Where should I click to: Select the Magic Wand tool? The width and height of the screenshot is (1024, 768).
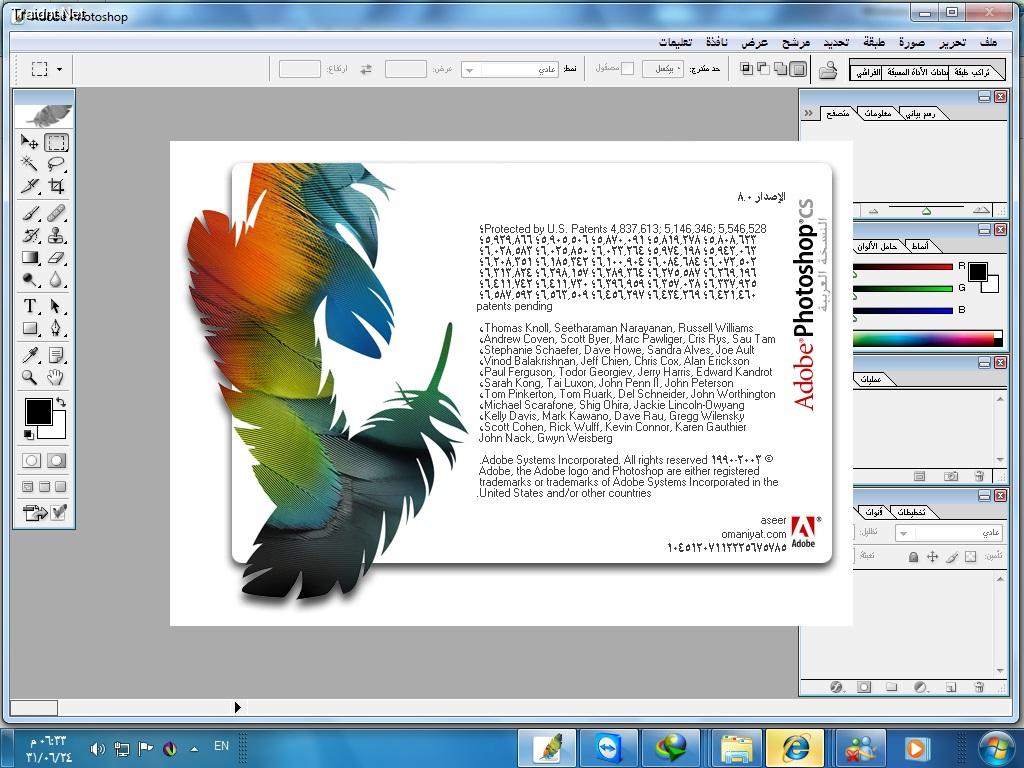(29, 163)
